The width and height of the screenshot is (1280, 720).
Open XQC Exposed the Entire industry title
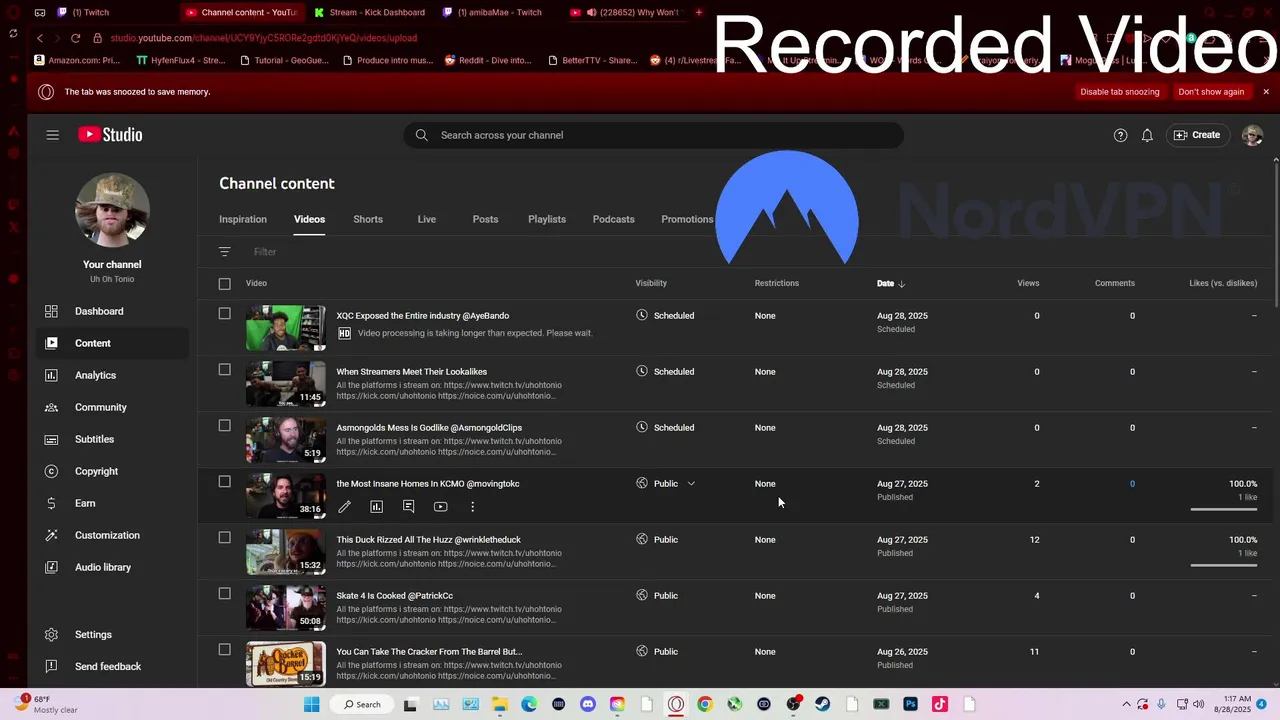click(x=423, y=316)
